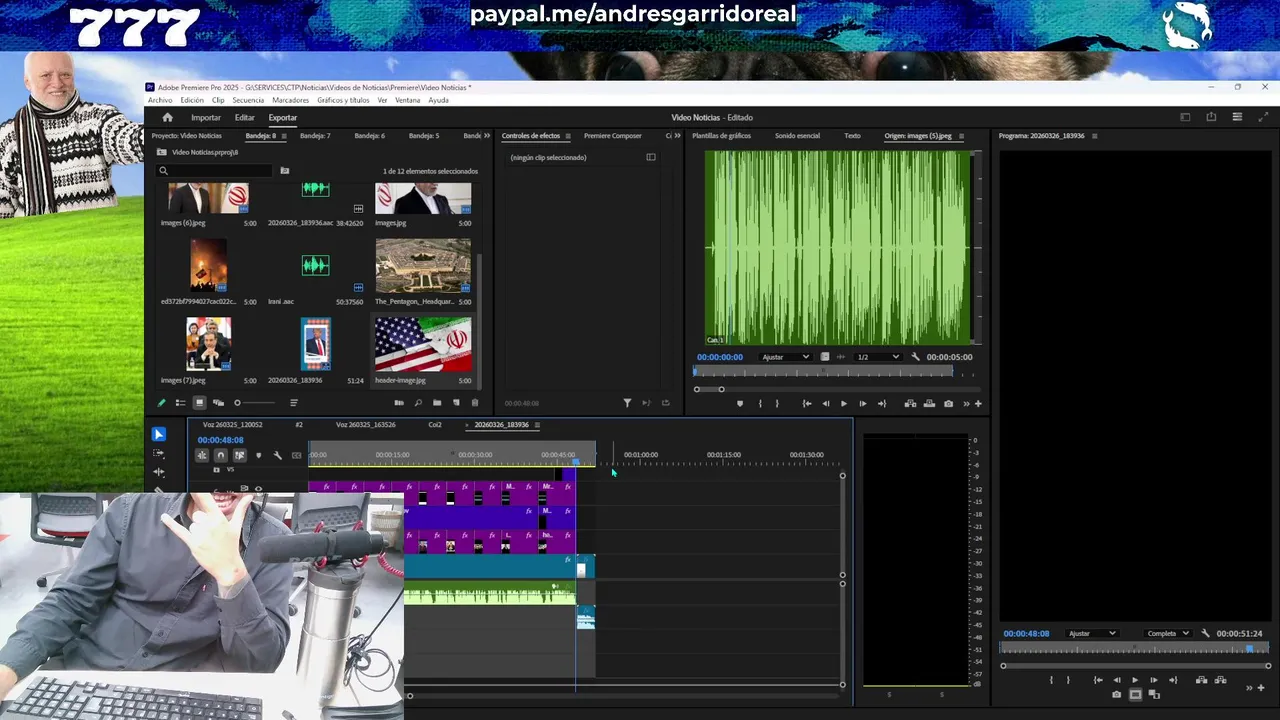Switch to Voz 260325_163526 timeline tab
Viewport: 1280px width, 720px height.
point(365,425)
